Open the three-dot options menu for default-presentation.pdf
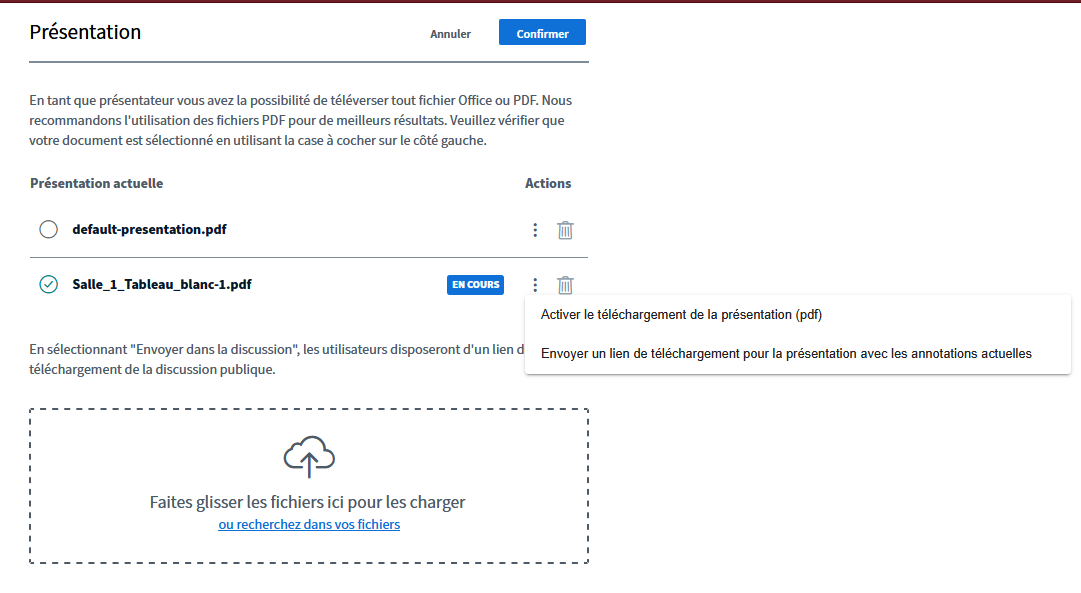The width and height of the screenshot is (1081, 593). click(535, 230)
